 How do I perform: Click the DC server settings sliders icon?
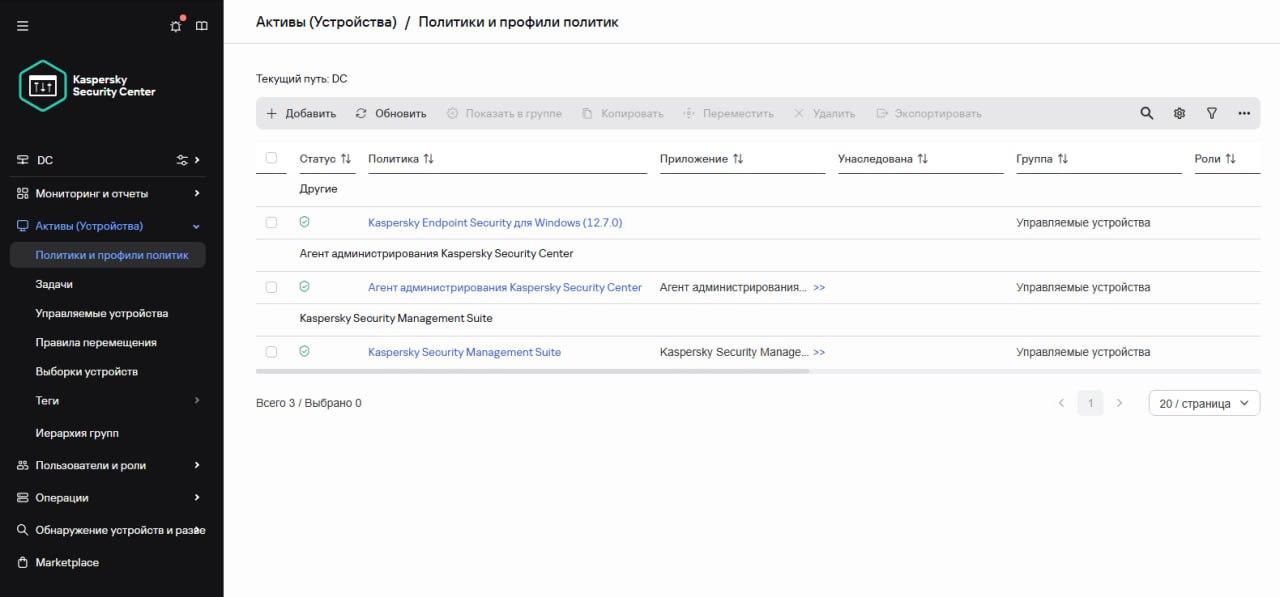pyautogui.click(x=182, y=160)
